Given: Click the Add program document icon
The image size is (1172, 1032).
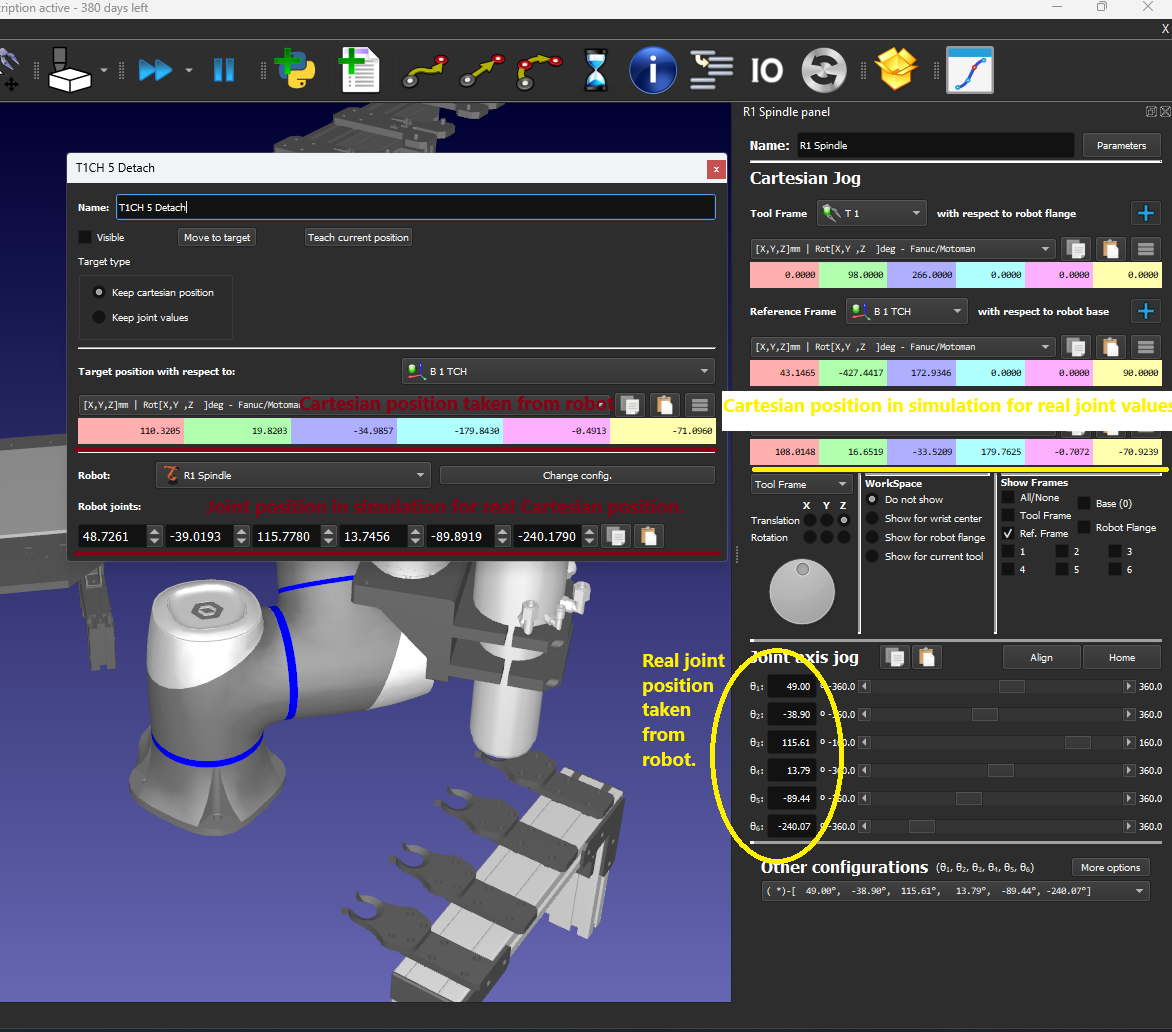Looking at the screenshot, I should pos(359,71).
